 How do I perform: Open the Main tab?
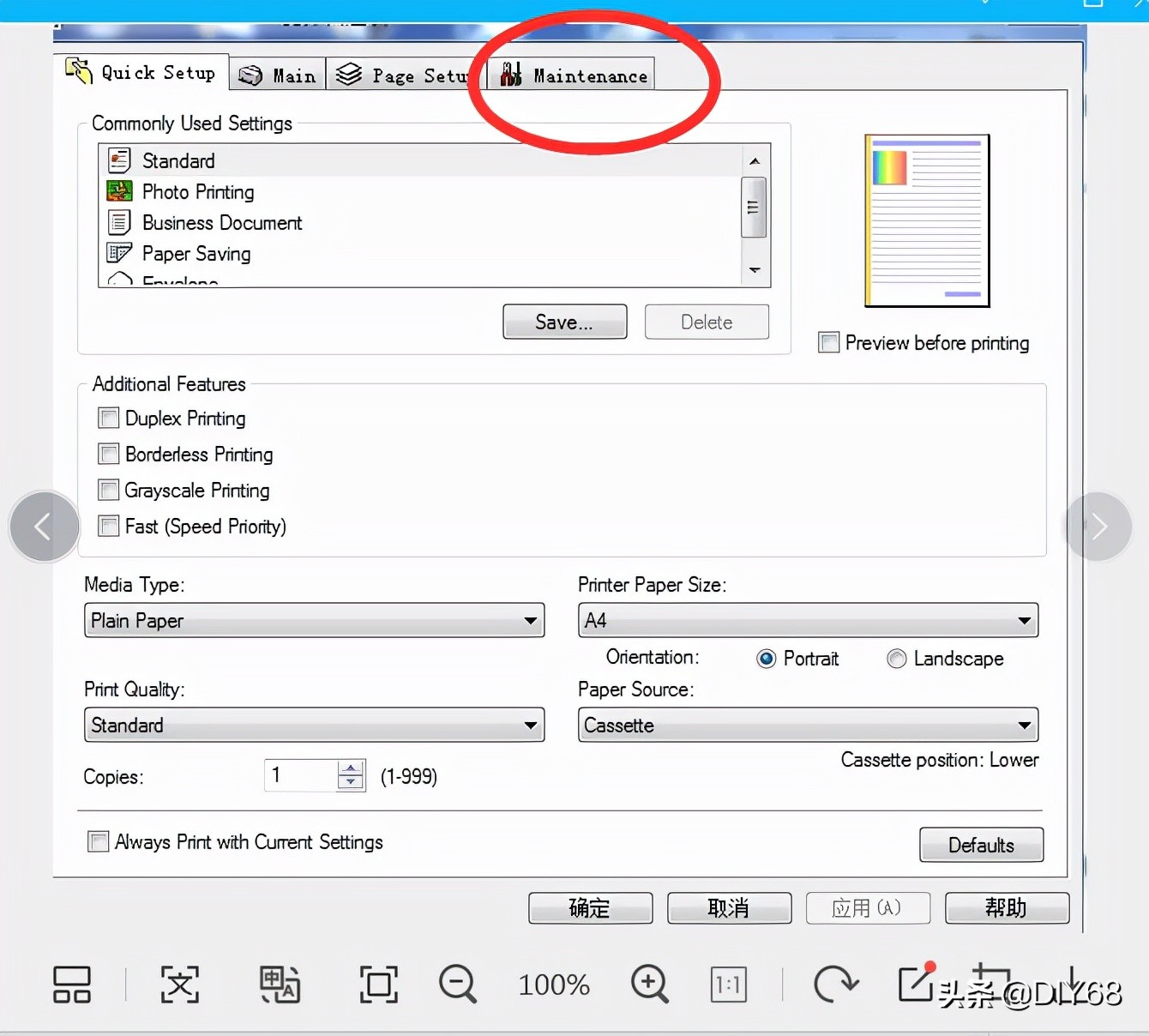click(277, 75)
